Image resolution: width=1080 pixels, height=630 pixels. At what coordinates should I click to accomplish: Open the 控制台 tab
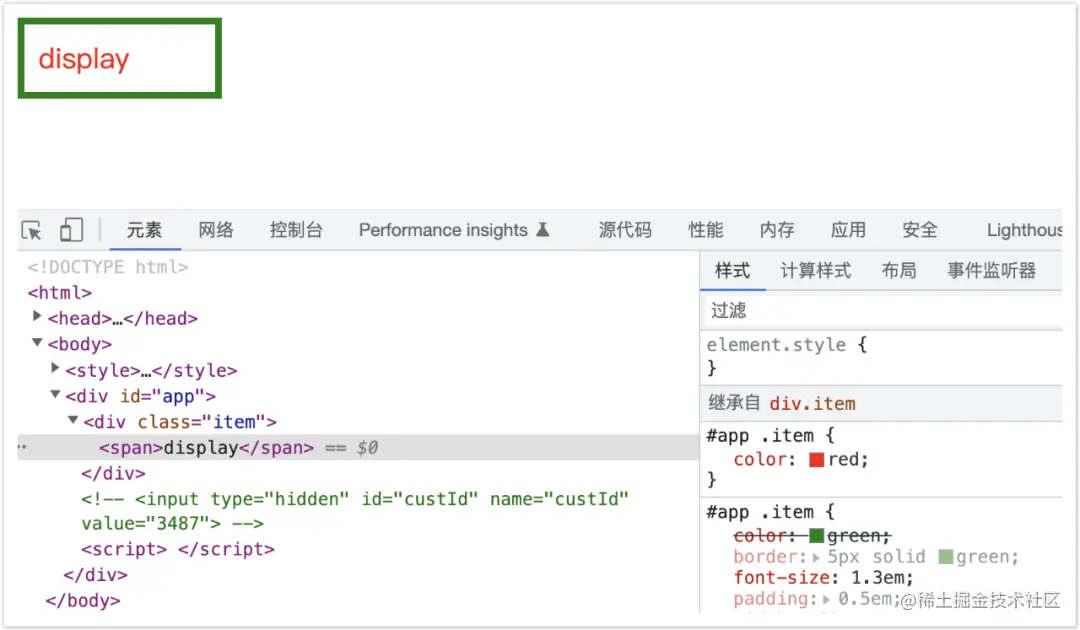tap(296, 230)
